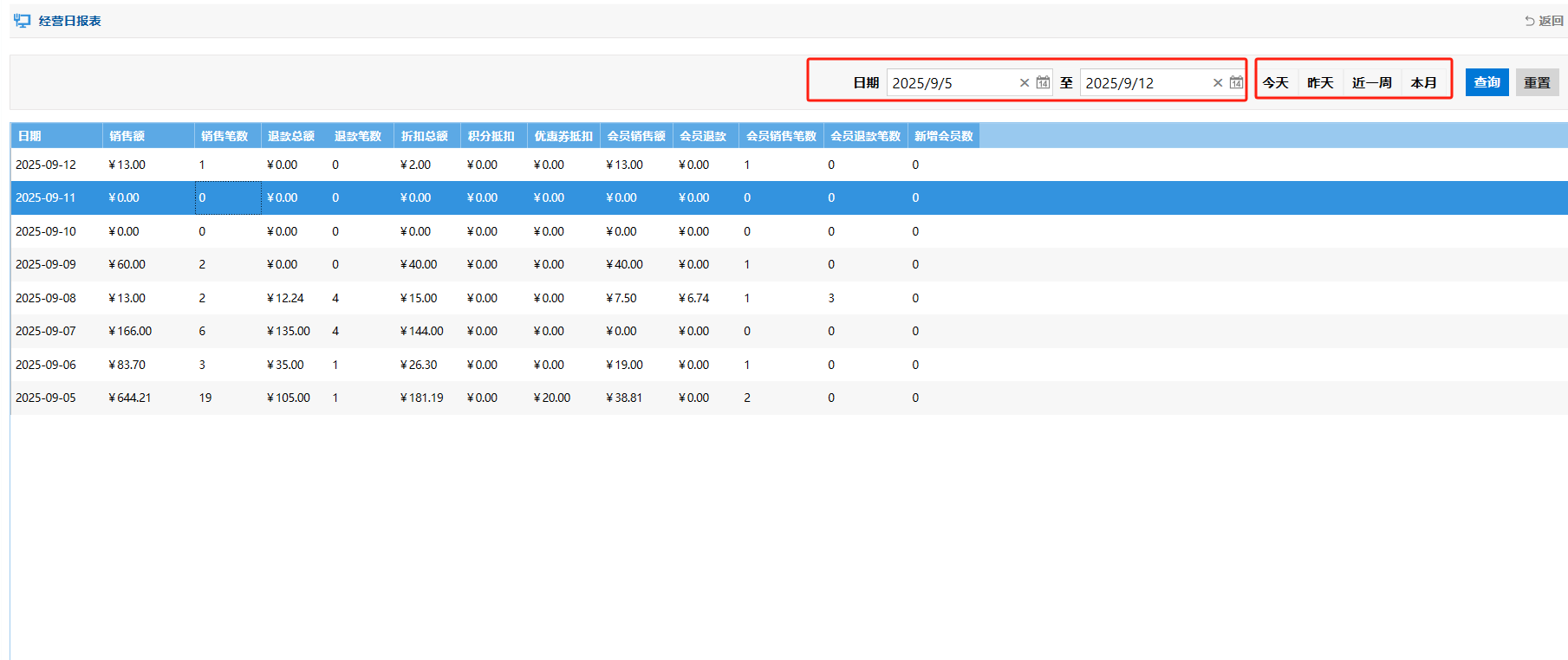
Task: Select the 2025-09-08 row
Action: pyautogui.click(x=46, y=298)
